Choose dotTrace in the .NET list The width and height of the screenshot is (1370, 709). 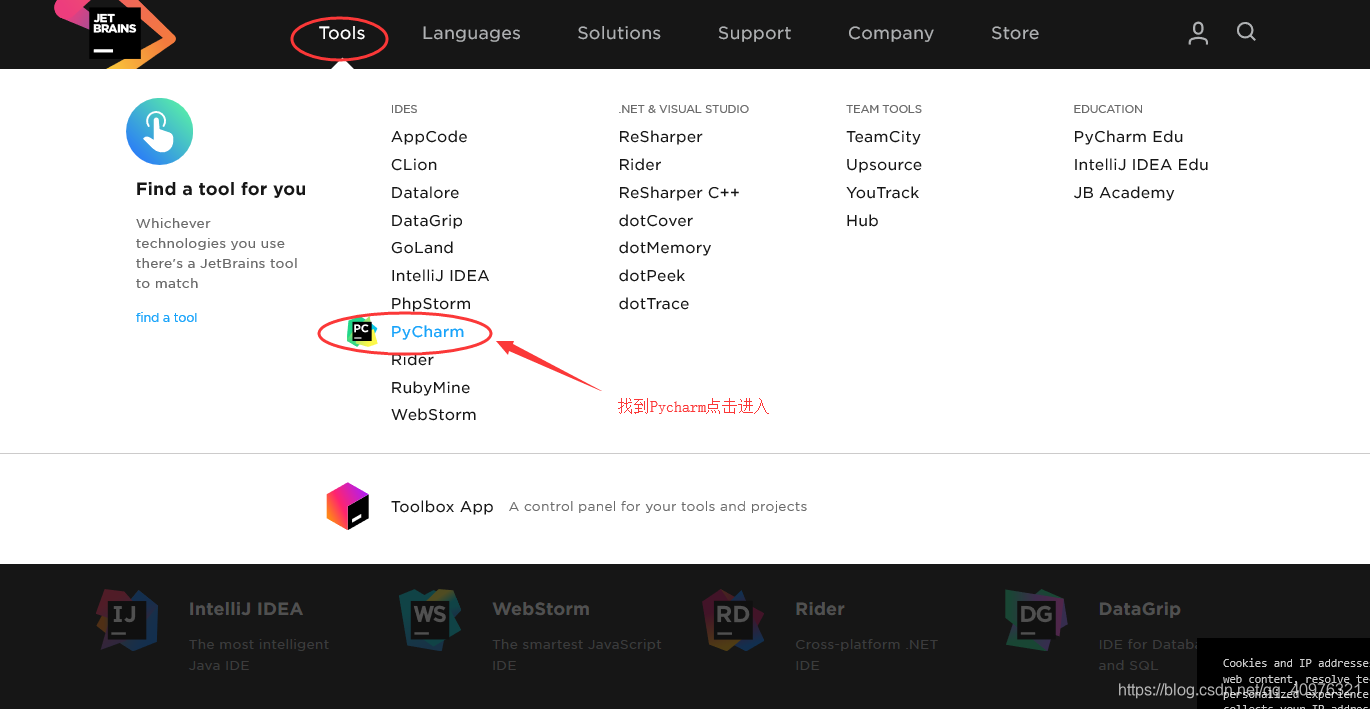(654, 304)
